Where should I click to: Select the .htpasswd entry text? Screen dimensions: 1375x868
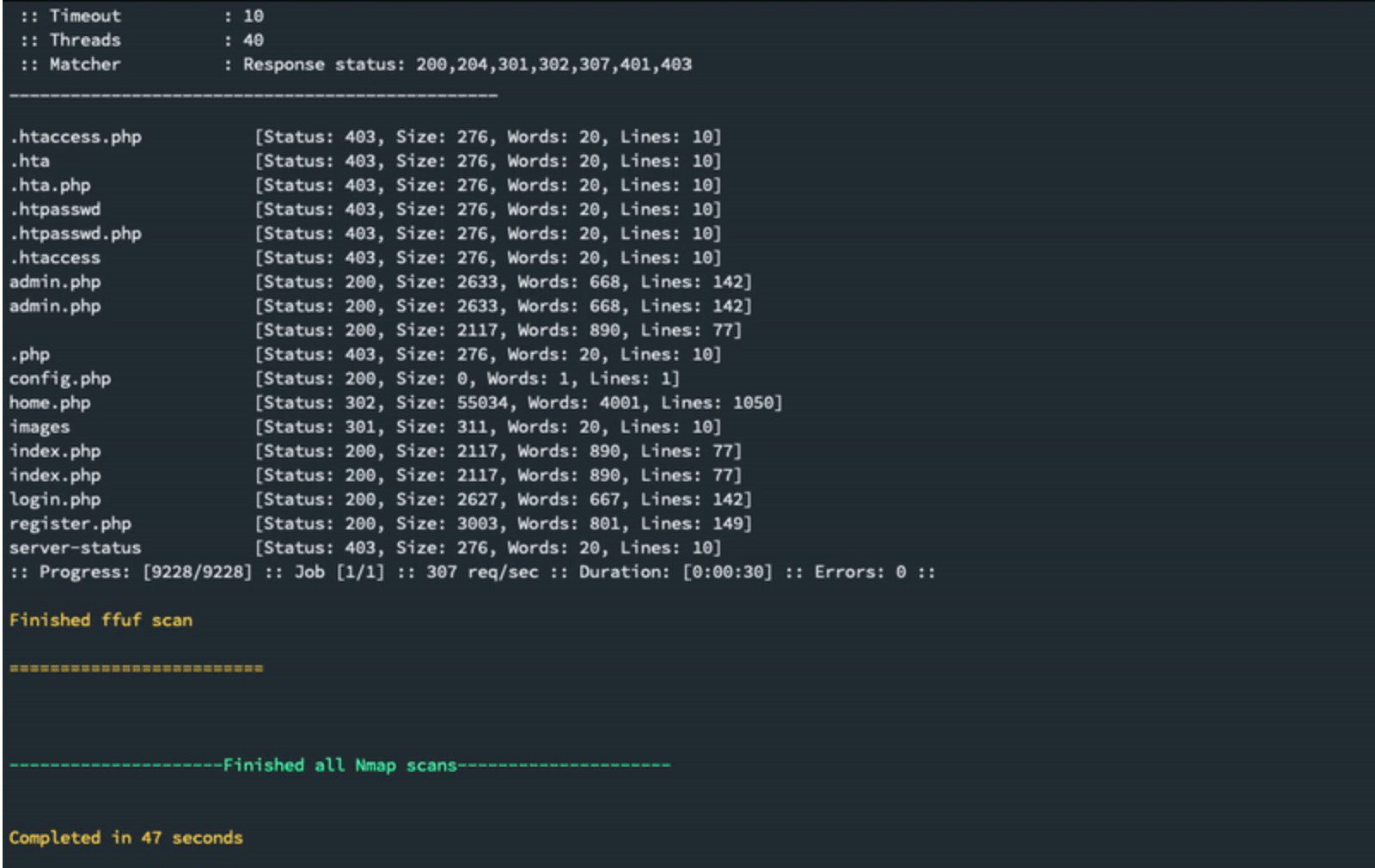55,209
